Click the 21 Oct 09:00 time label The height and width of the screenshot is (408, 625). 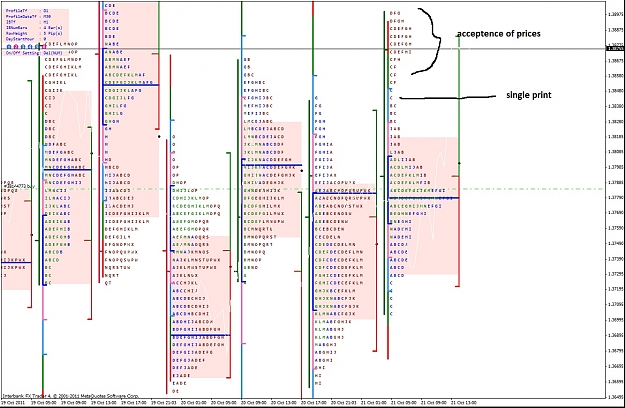433,402
